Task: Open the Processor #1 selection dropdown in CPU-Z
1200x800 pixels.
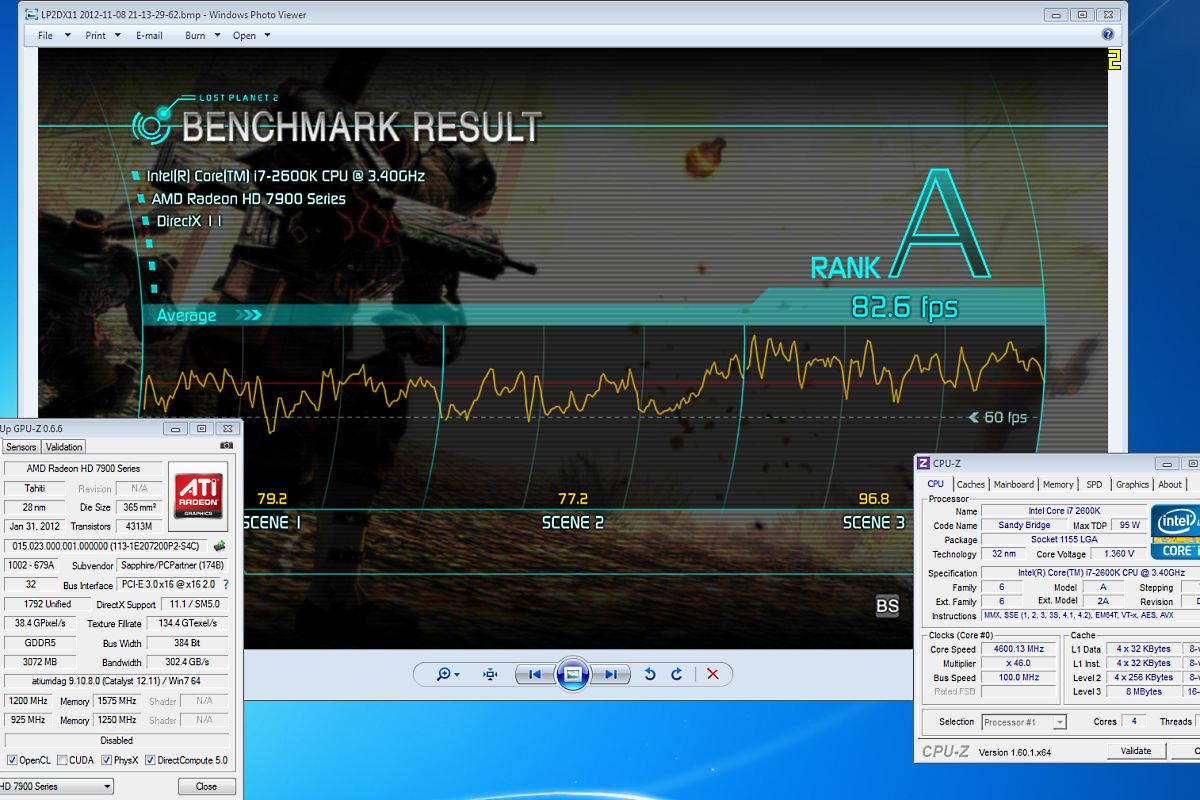Action: 1024,722
